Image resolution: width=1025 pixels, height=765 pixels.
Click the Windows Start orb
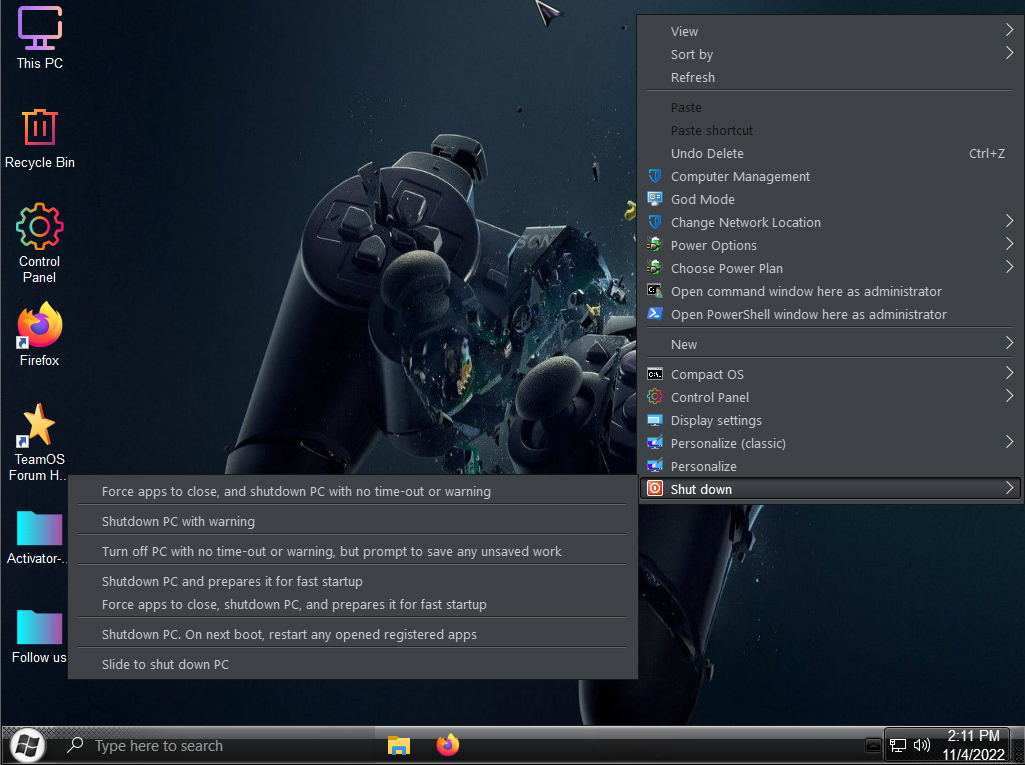coord(27,745)
